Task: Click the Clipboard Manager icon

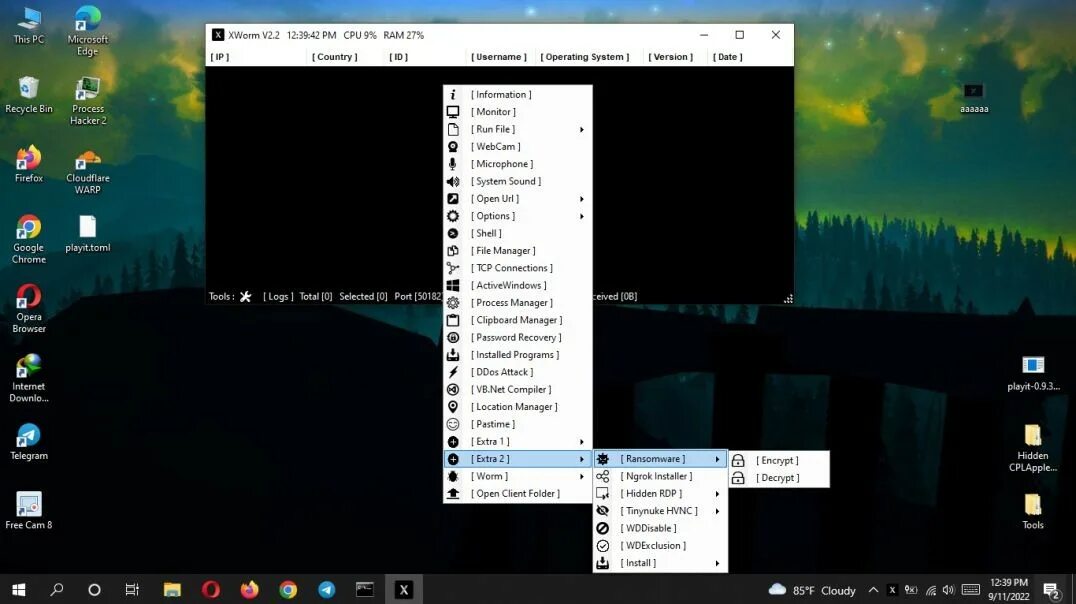Action: (453, 320)
